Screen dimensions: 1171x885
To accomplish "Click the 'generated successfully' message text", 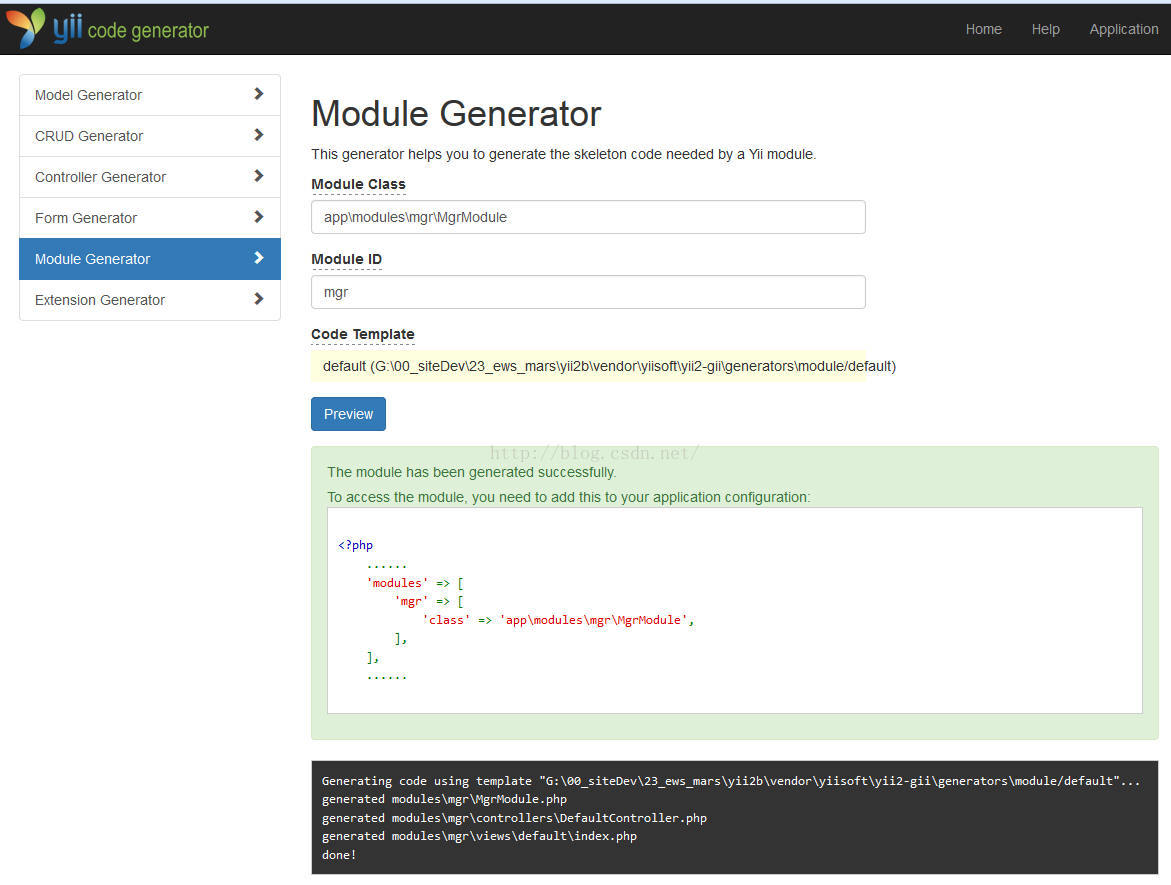I will tap(471, 472).
